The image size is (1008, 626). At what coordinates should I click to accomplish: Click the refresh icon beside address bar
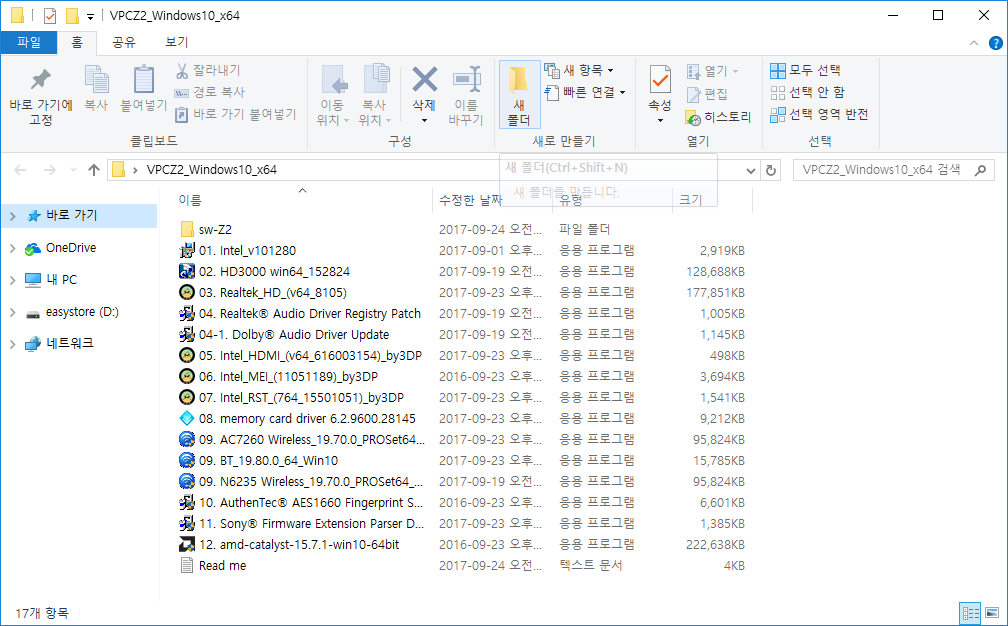771,170
